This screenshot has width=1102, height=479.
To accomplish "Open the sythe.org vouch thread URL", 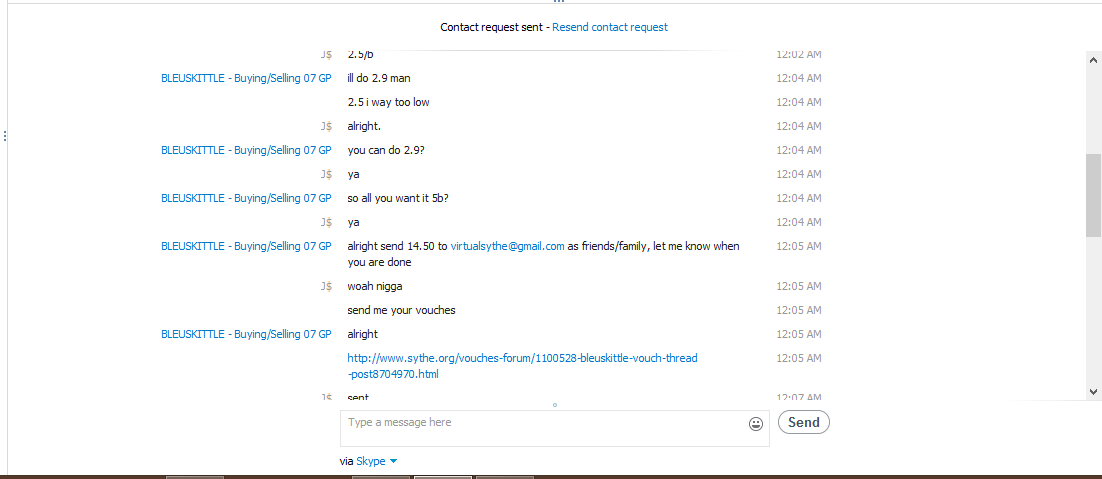I will (522, 366).
